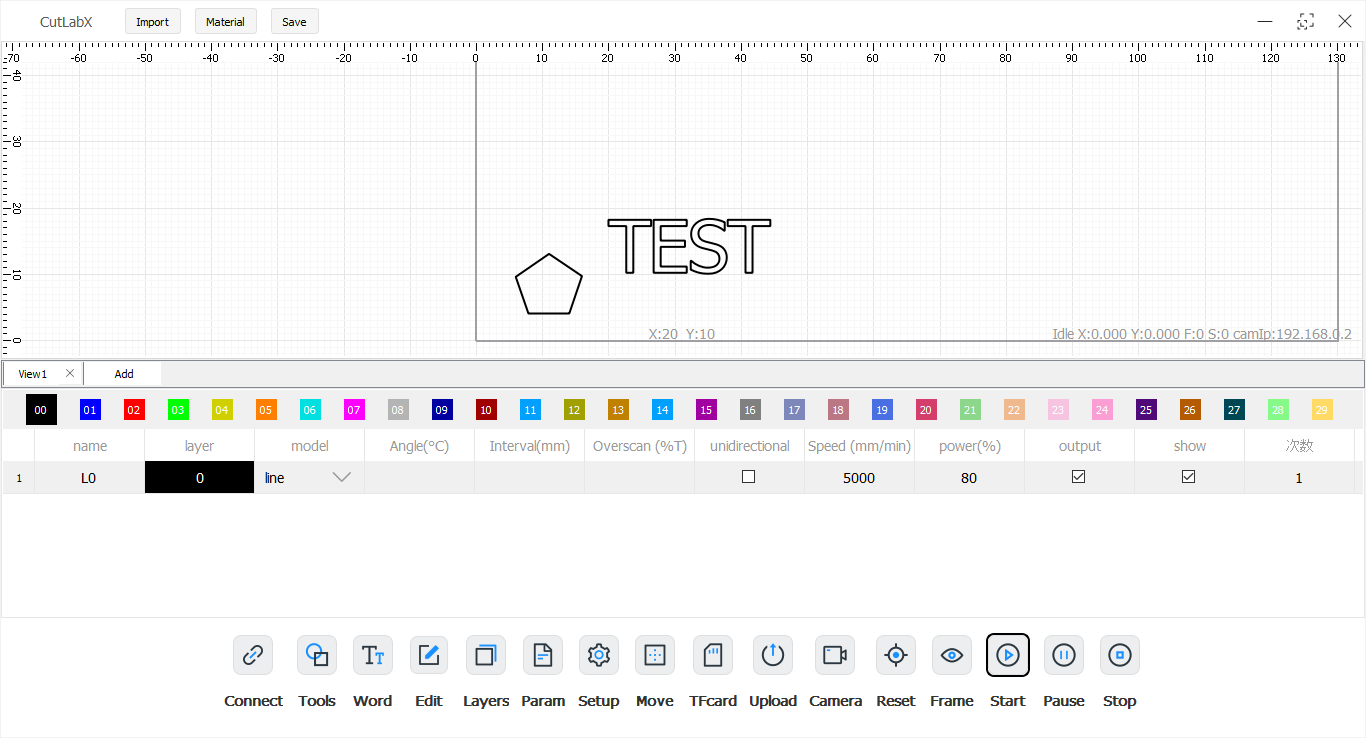Open the Material button
The image size is (1366, 738).
coord(225,22)
